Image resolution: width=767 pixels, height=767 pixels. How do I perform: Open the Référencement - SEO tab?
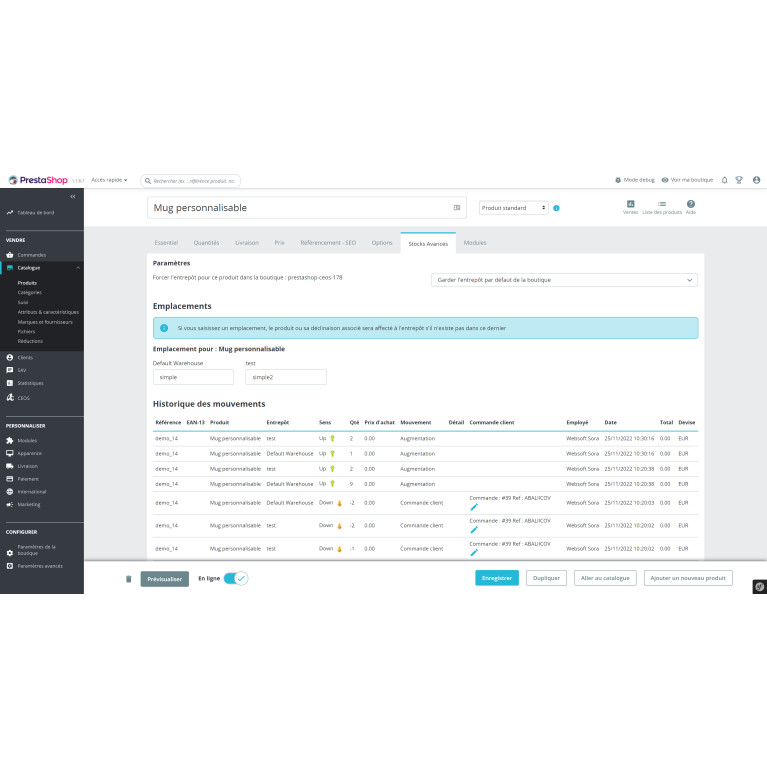[328, 243]
